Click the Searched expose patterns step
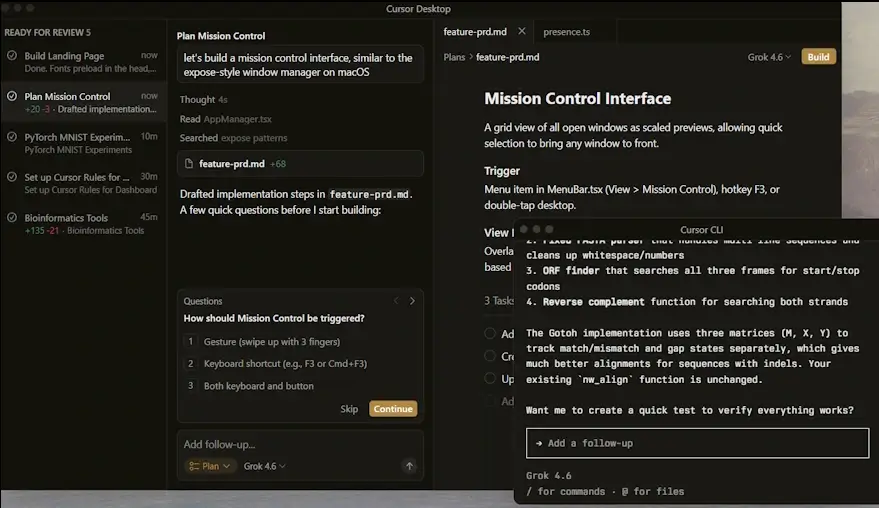Screen dimensions: 879x508 point(233,138)
